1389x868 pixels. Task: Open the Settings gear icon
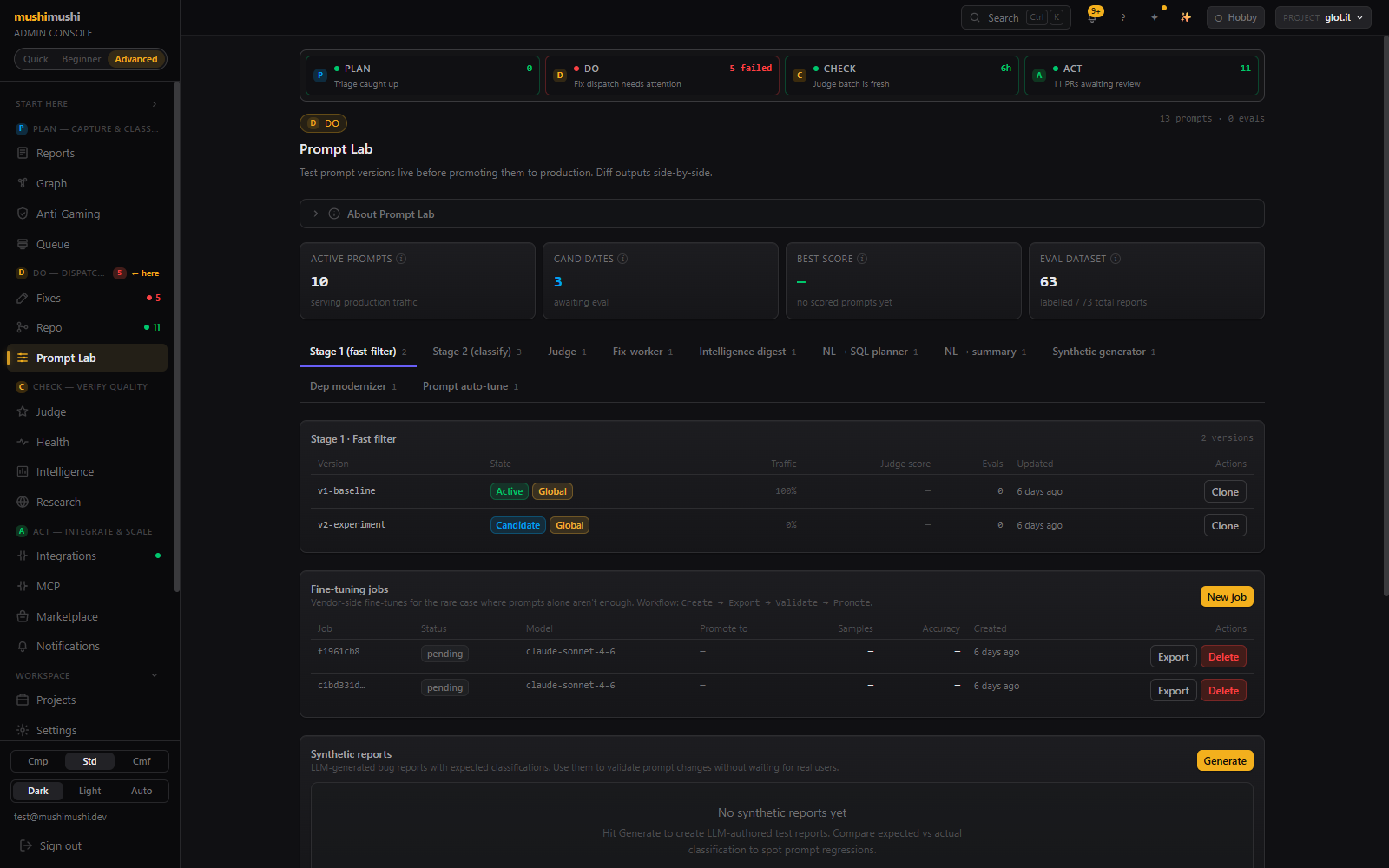tap(23, 730)
